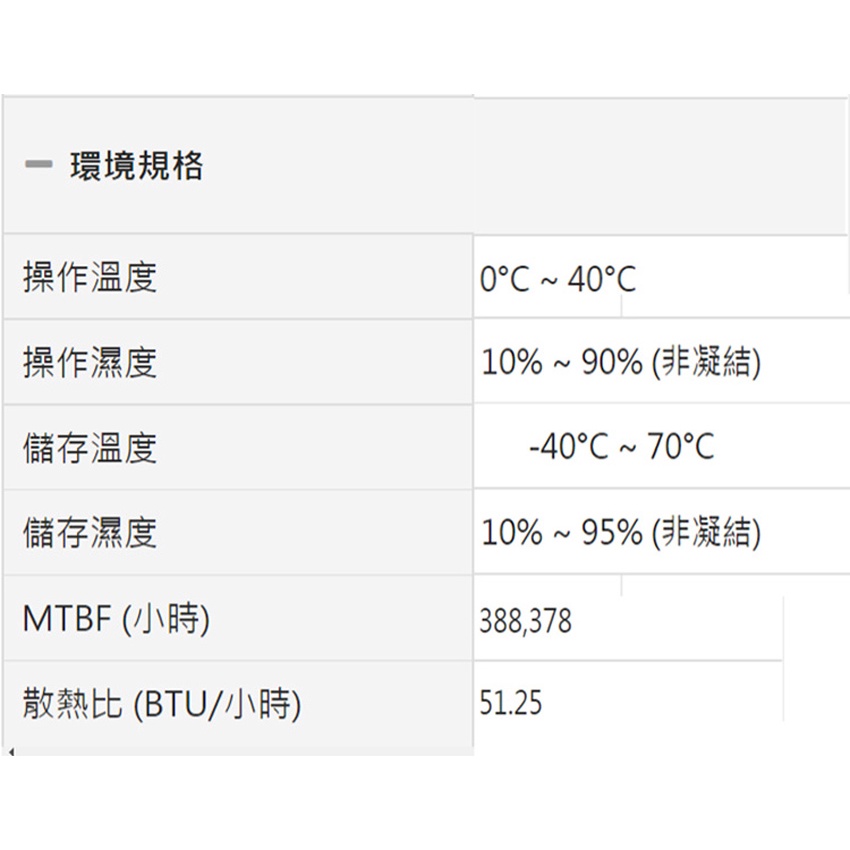
Task: Click the blank header cell right of 環境規格
Action: 660,166
